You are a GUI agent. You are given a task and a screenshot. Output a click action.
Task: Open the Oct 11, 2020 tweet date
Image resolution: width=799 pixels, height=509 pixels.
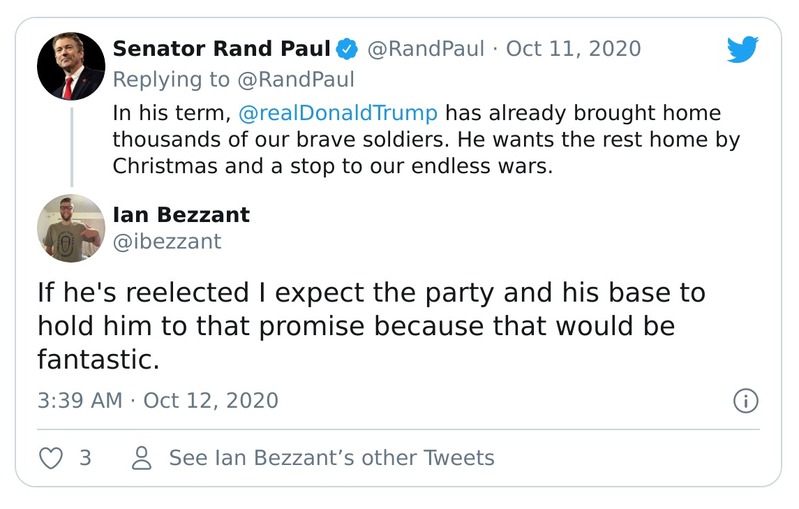pos(574,49)
